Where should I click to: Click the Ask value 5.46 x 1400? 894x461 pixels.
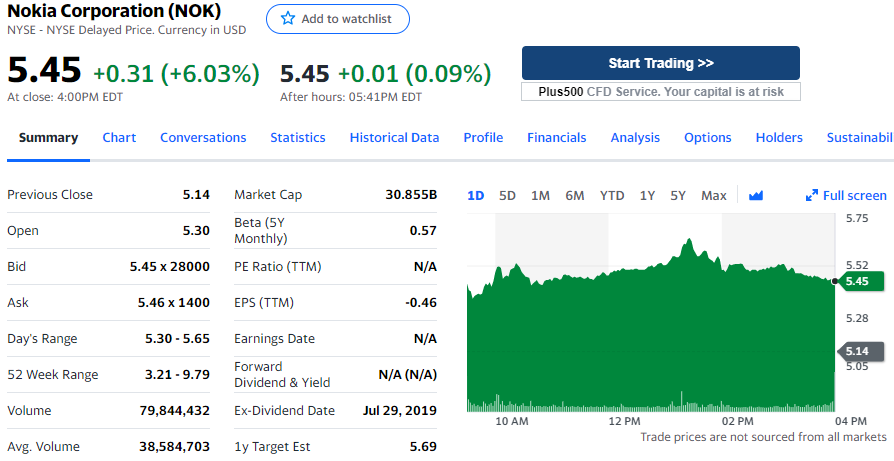pyautogui.click(x=174, y=303)
